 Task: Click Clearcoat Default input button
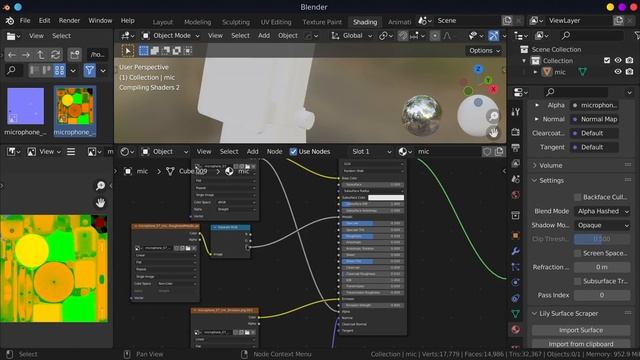(x=594, y=133)
